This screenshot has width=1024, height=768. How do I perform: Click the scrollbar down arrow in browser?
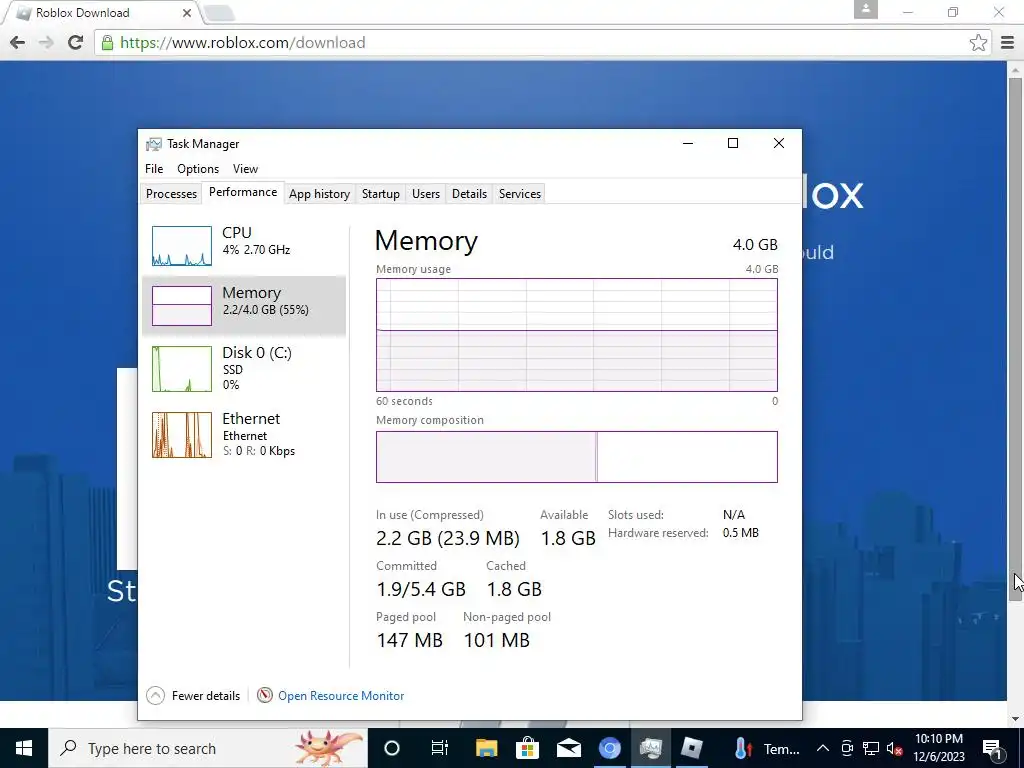coord(1016,719)
